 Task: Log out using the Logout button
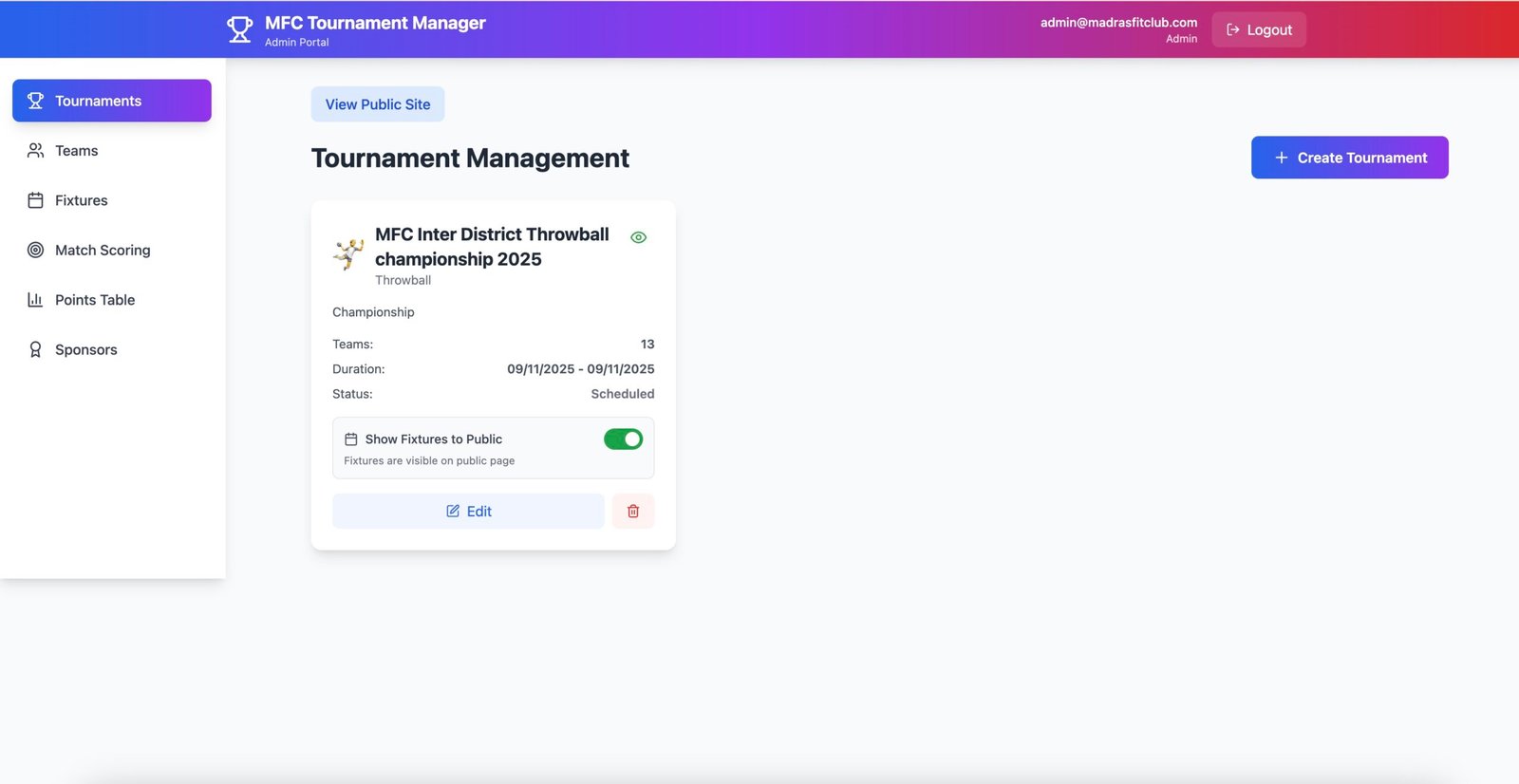1259,29
